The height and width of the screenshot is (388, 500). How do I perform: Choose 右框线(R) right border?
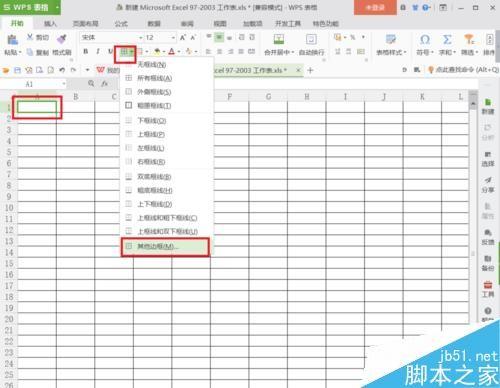(167, 162)
